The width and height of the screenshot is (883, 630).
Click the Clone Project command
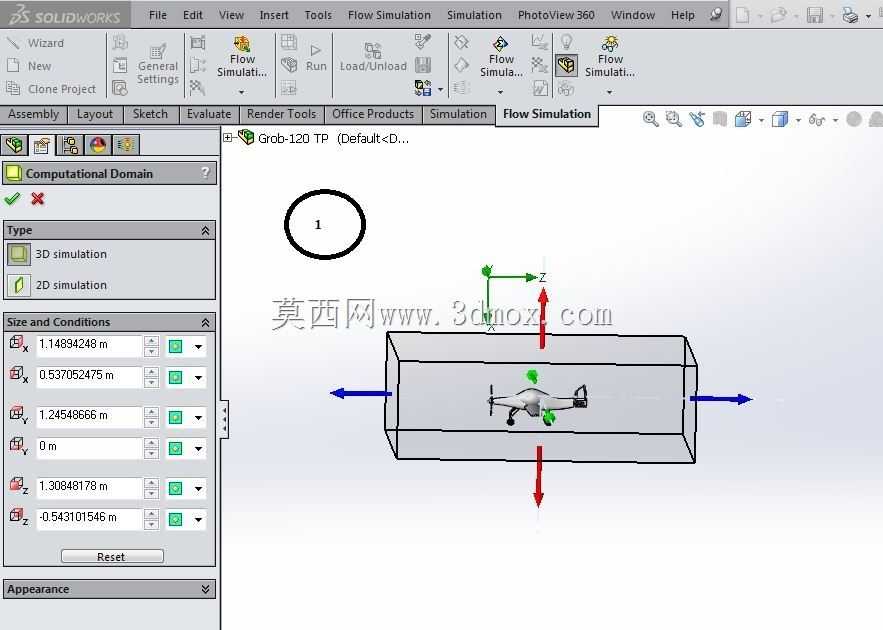pos(51,89)
